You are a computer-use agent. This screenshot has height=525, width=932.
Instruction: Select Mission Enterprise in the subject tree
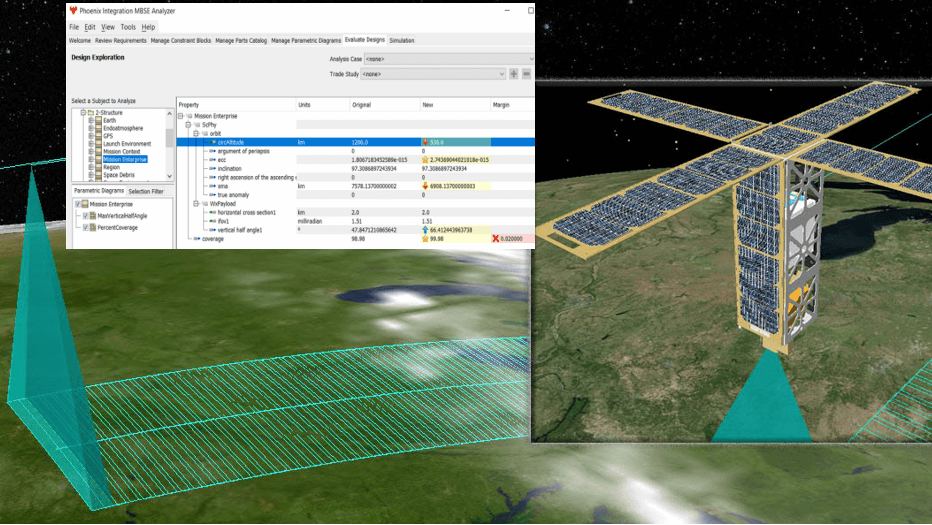(125, 159)
